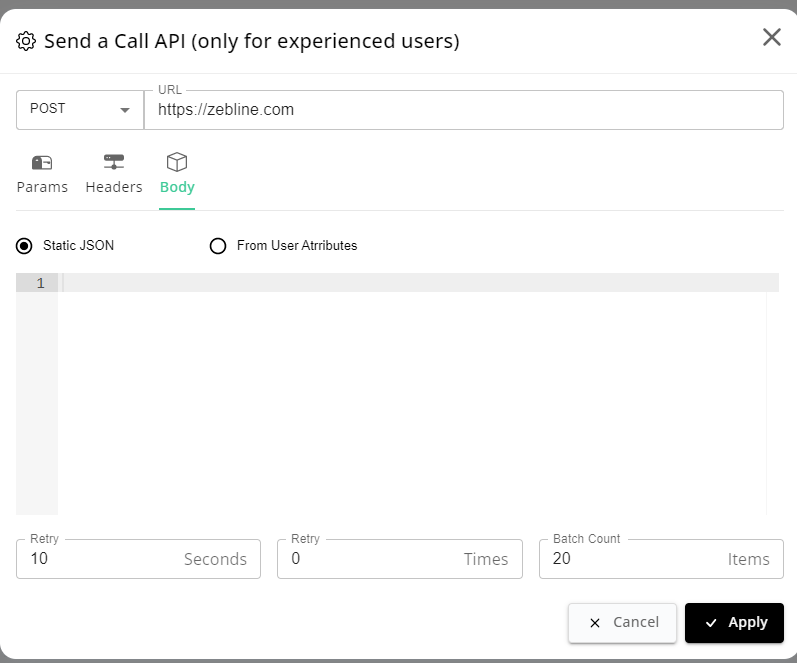
Task: Focus the Retry Seconds field
Action: click(x=138, y=559)
